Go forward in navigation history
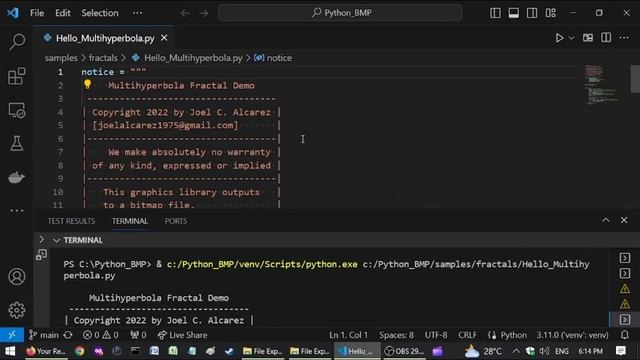This screenshot has height=360, width=640. pyautogui.click(x=204, y=13)
